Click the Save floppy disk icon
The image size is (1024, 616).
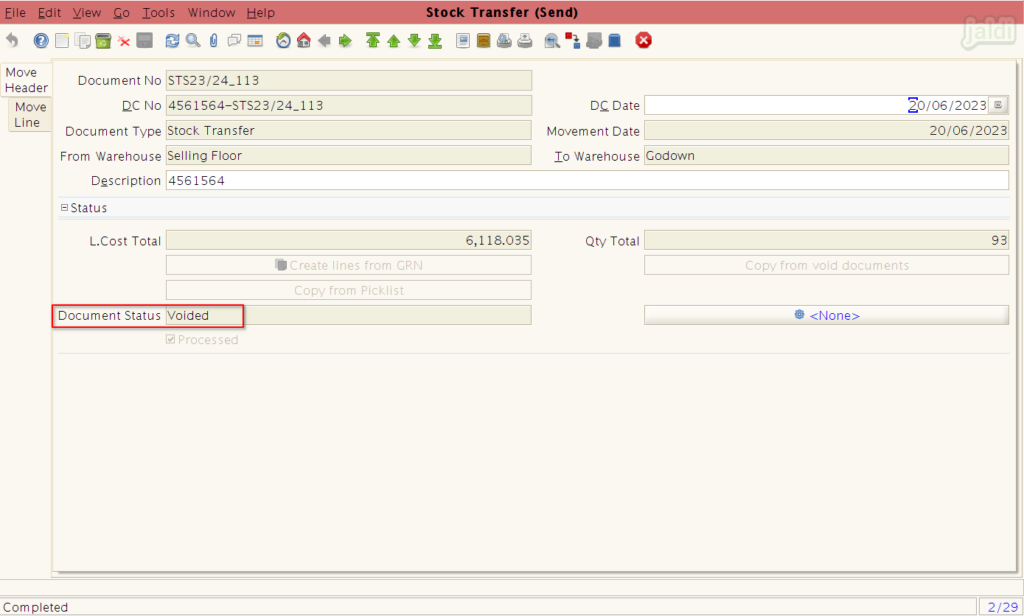(144, 41)
